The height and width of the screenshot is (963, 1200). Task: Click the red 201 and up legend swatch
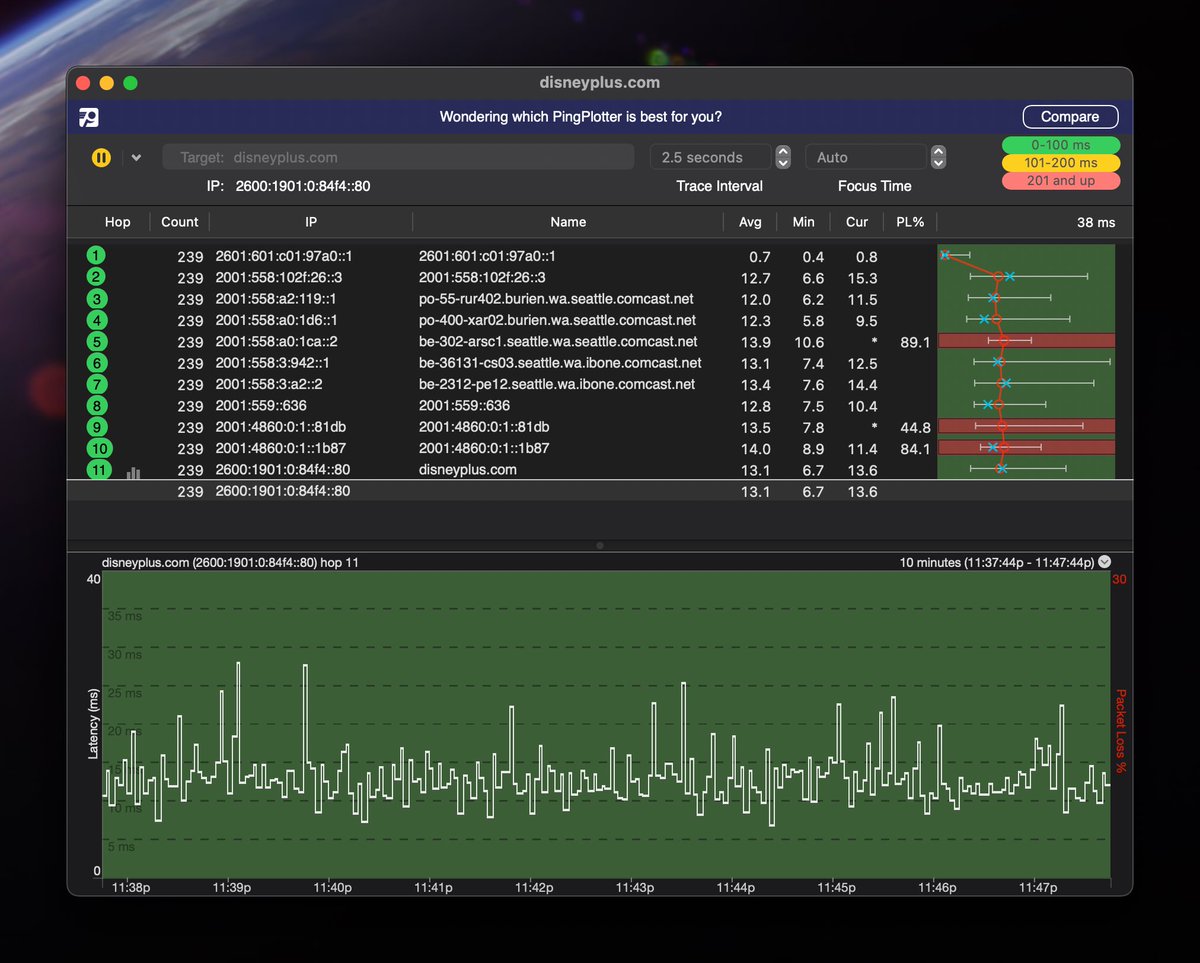(1061, 181)
